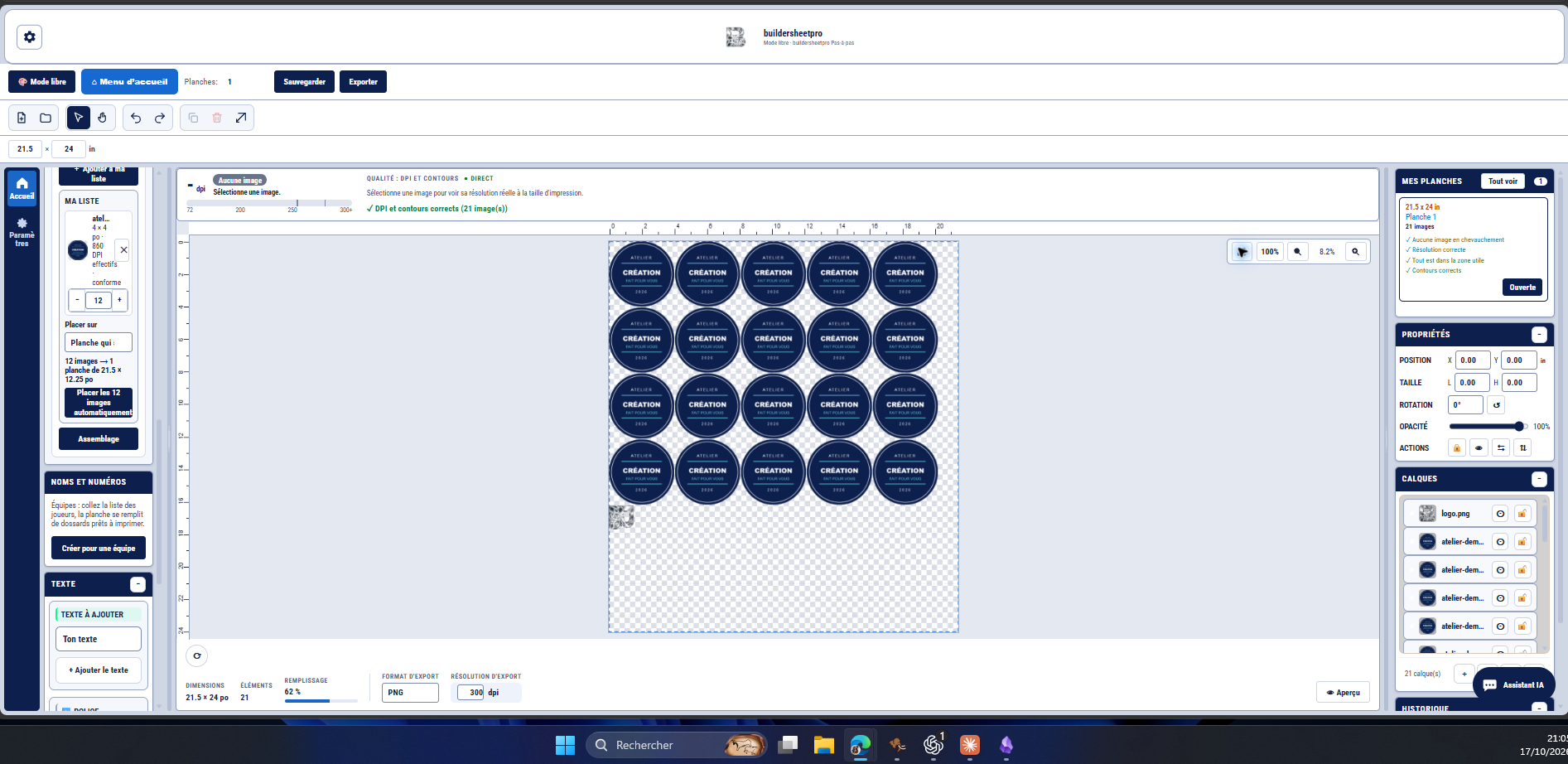The width and height of the screenshot is (1568, 764).
Task: Create a new file from toolbar
Action: [x=22, y=118]
